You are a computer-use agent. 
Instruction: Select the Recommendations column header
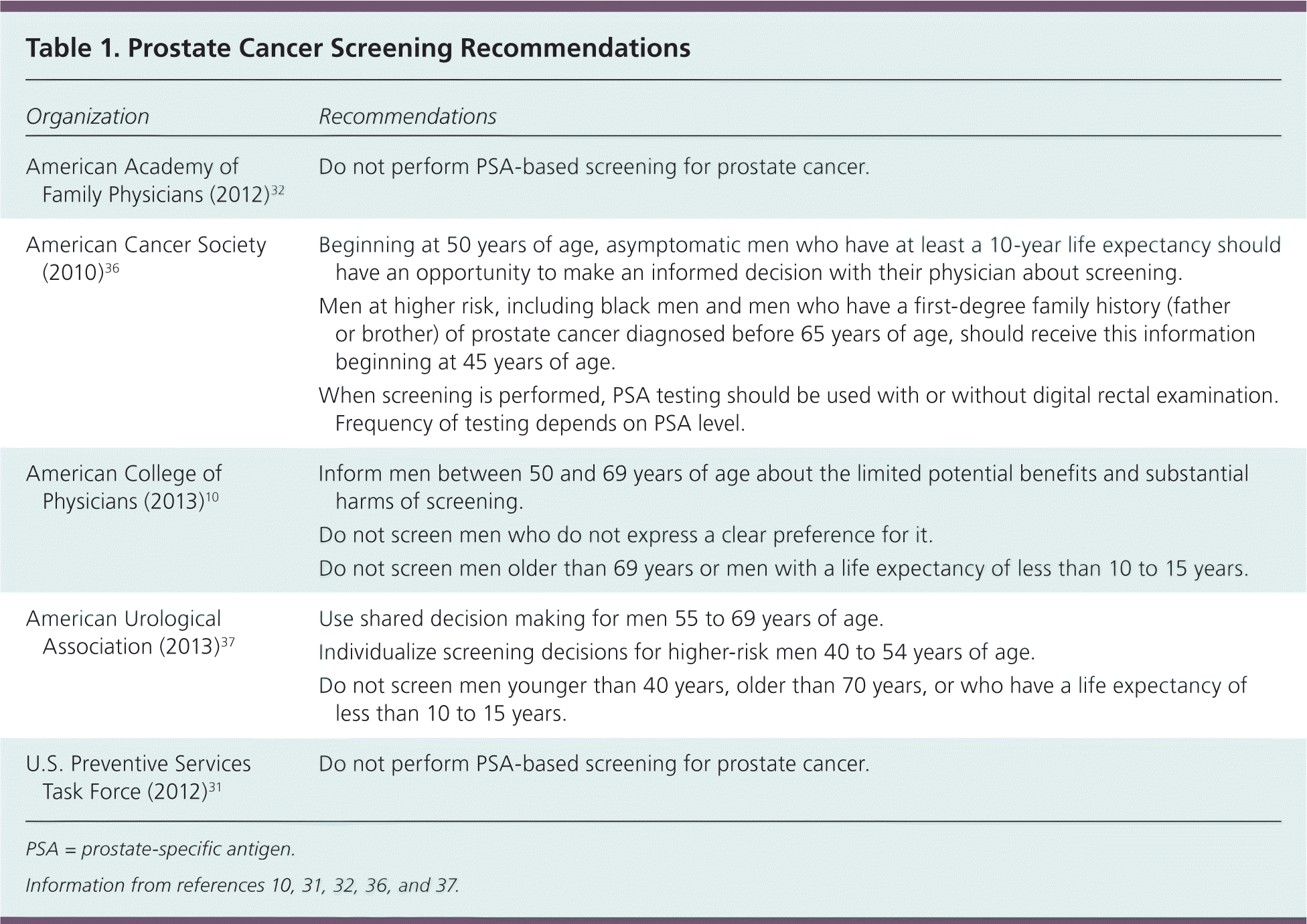coord(407,117)
